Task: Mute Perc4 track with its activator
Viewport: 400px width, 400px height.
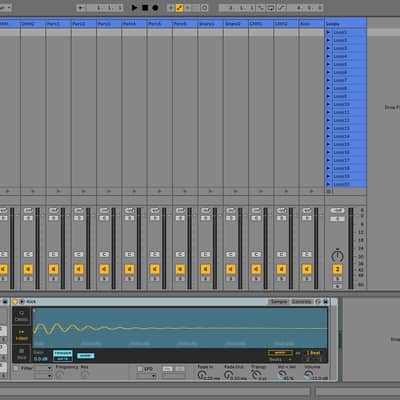Action: click(x=129, y=269)
